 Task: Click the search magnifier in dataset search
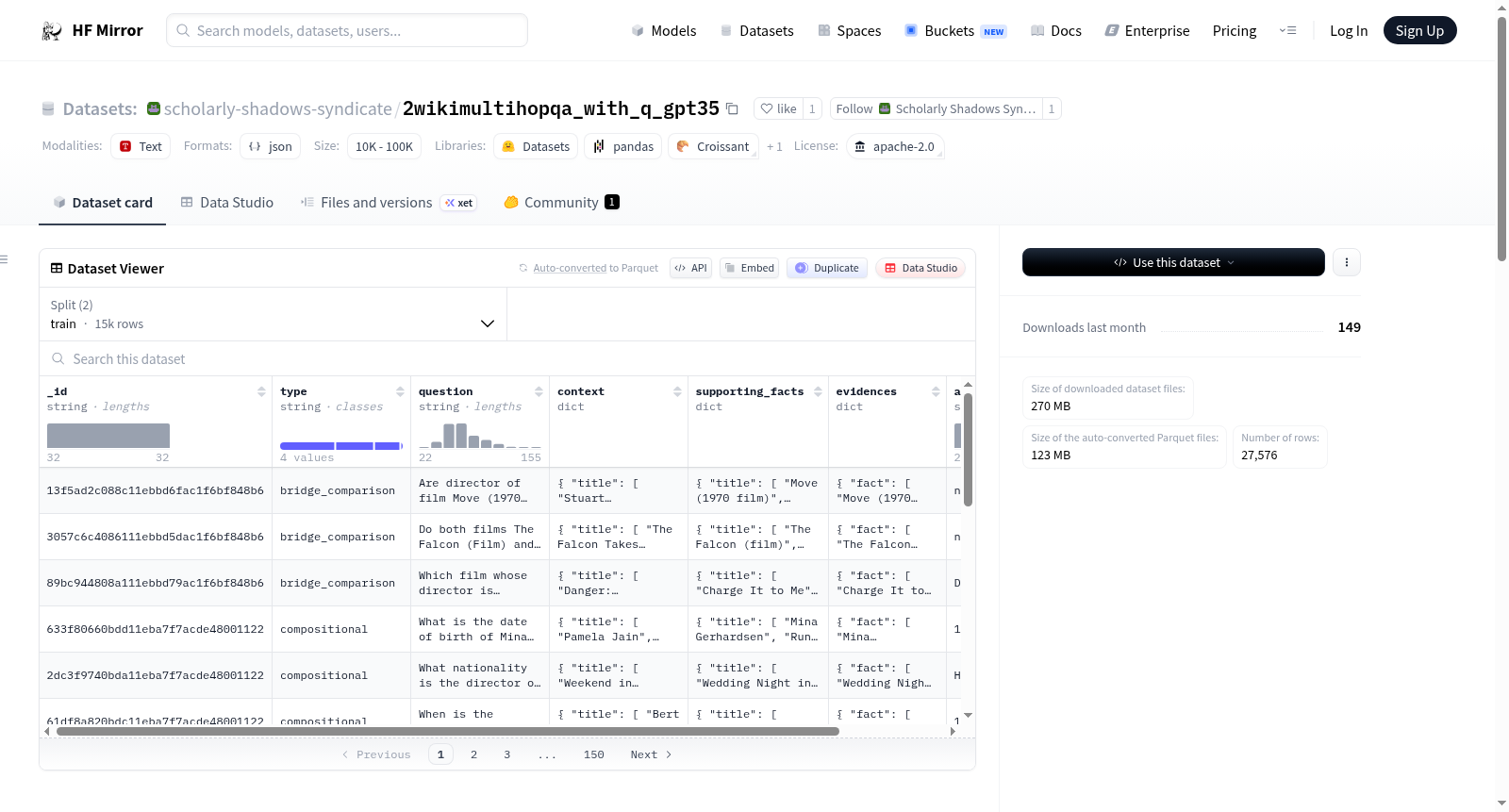point(58,358)
